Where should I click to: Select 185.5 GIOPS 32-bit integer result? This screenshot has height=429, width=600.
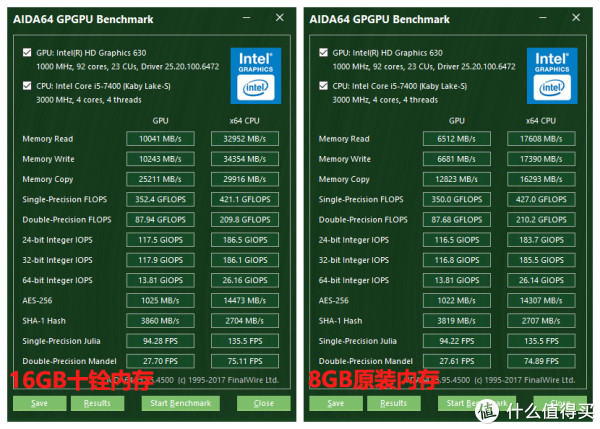[541, 260]
